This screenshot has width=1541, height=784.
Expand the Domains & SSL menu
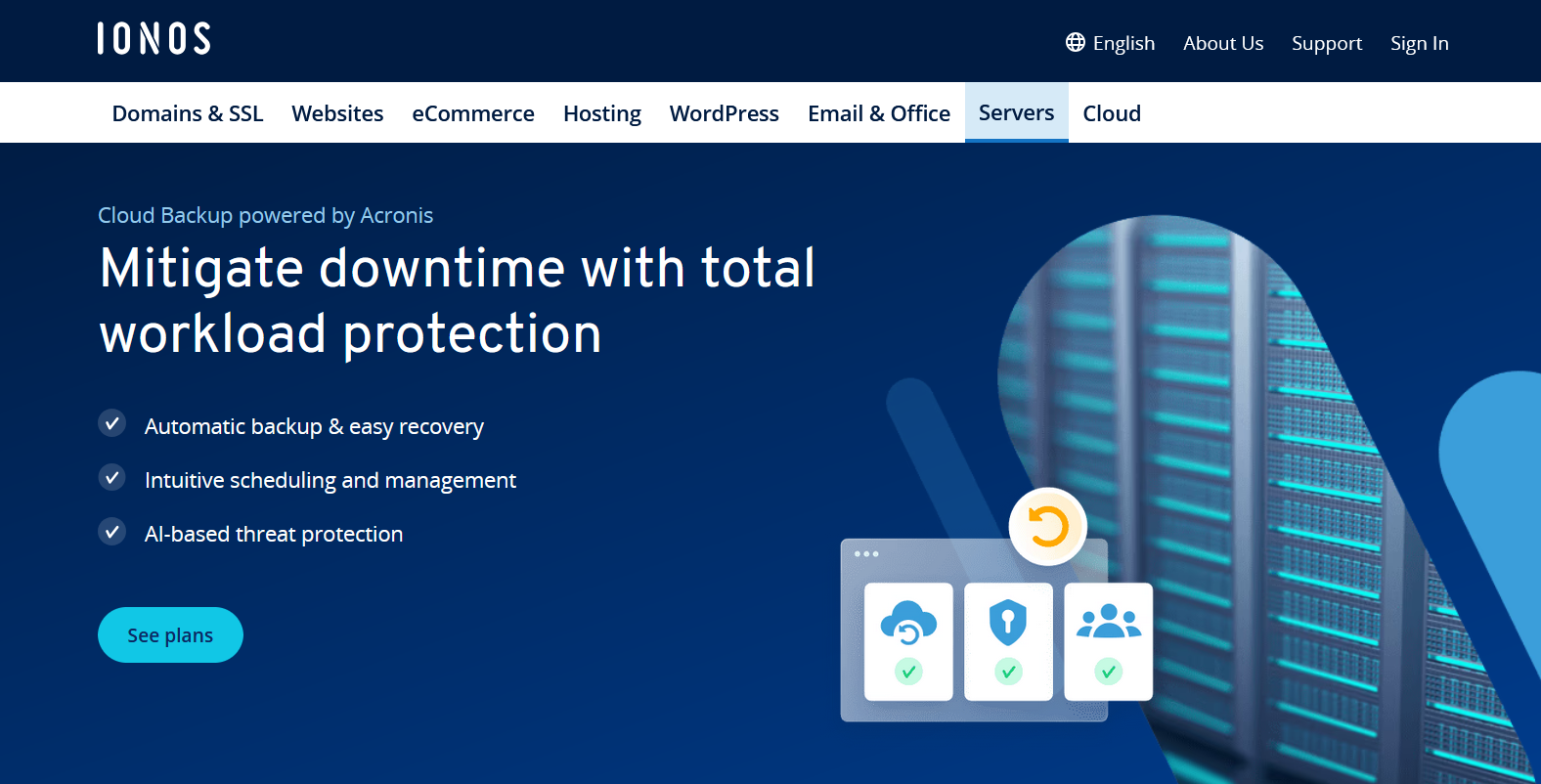coord(188,113)
